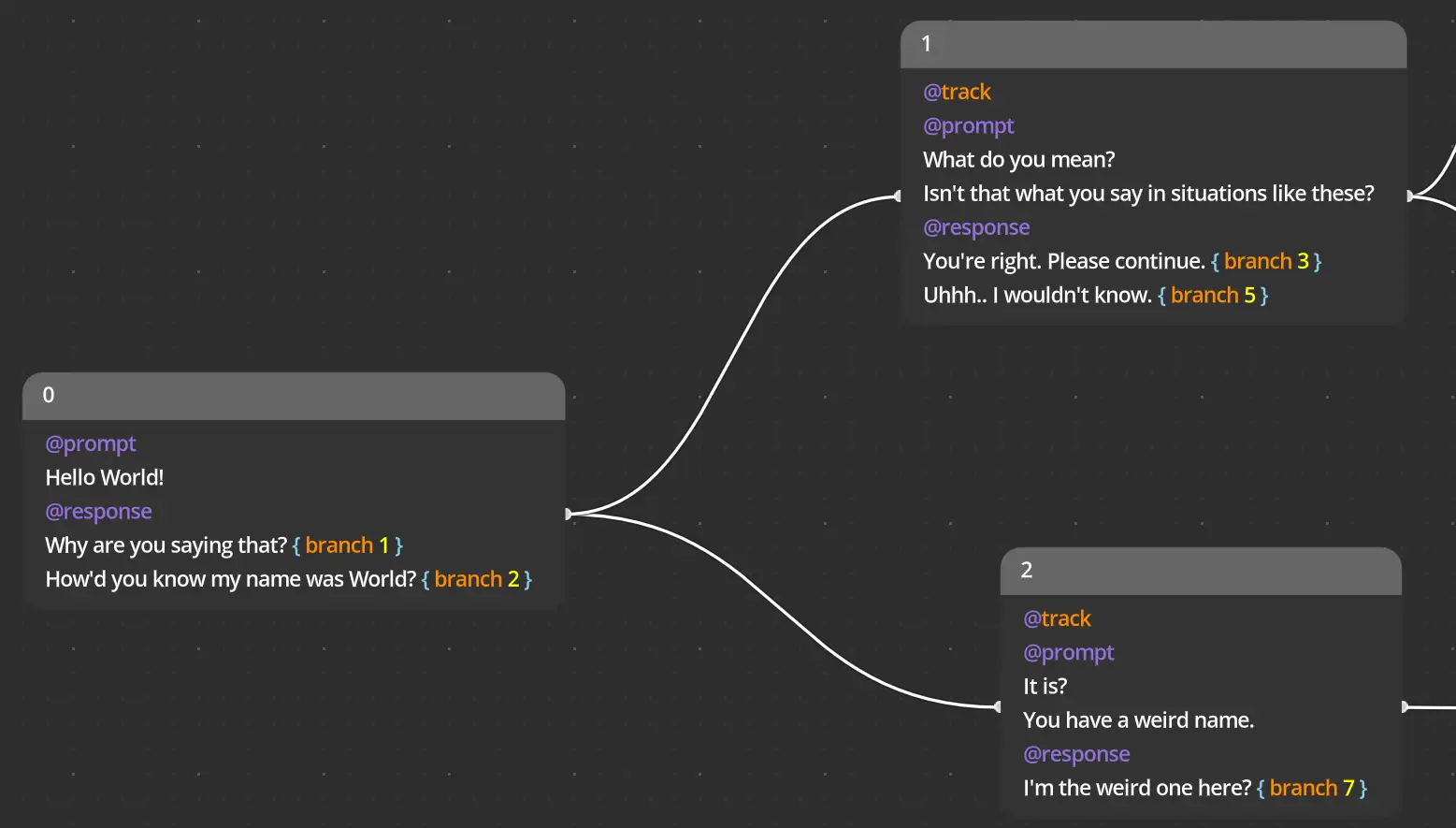Screen dimensions: 1456x828
Task: Click the @track tag in node 2
Action: point(1057,618)
